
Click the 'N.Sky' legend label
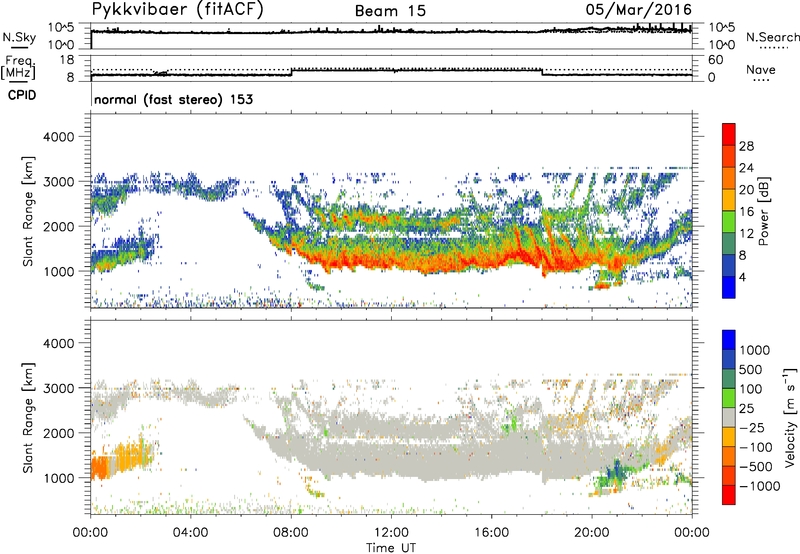click(x=19, y=37)
